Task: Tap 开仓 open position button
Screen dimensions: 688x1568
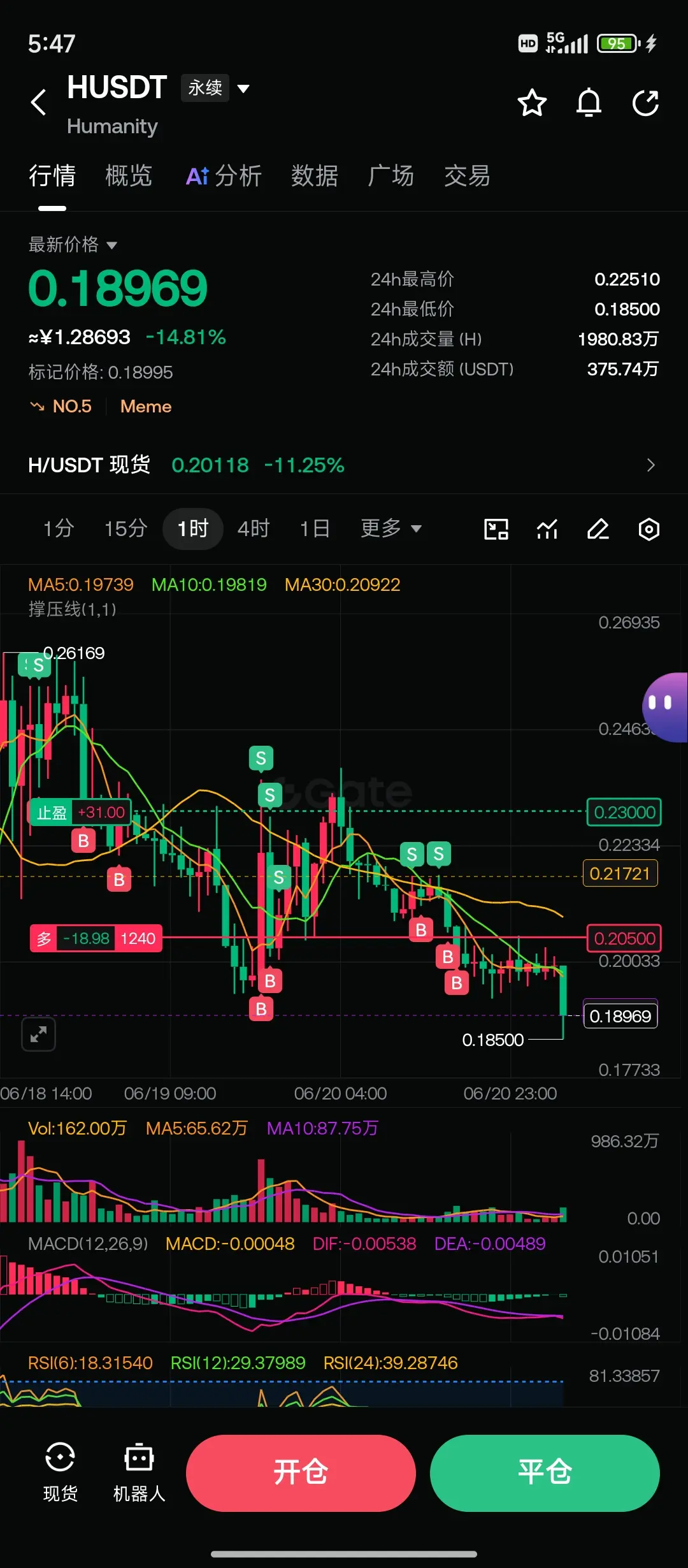Action: click(301, 1473)
